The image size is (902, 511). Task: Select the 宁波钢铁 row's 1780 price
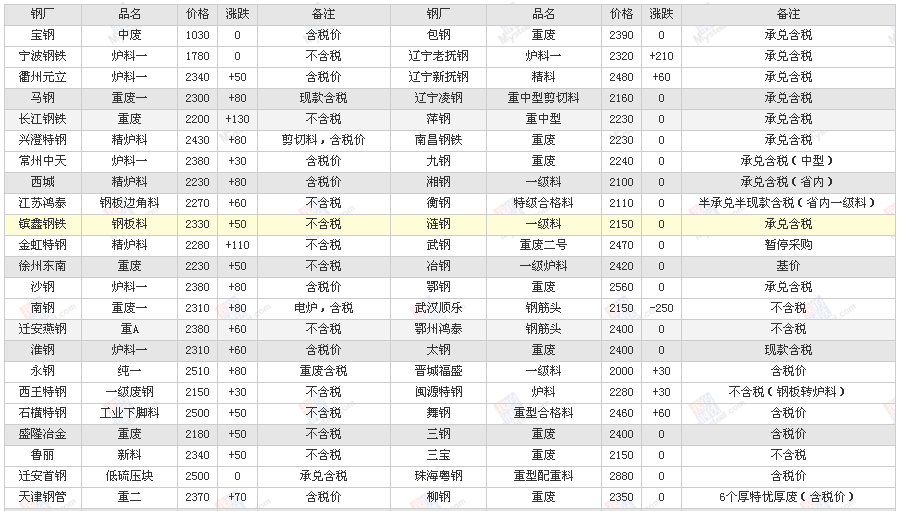point(198,56)
